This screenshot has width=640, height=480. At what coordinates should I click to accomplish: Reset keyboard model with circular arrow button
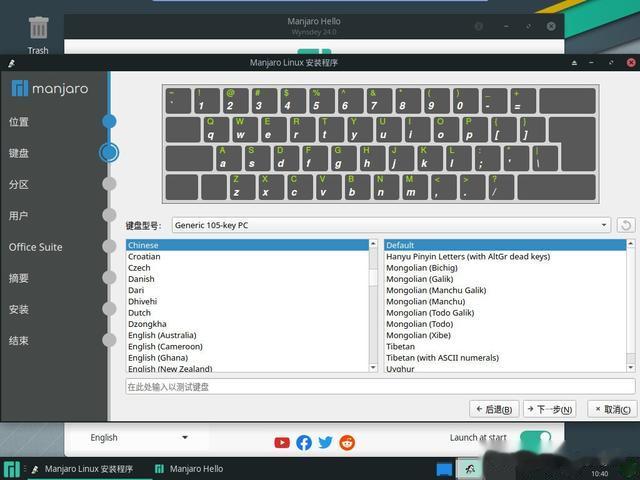coord(626,225)
